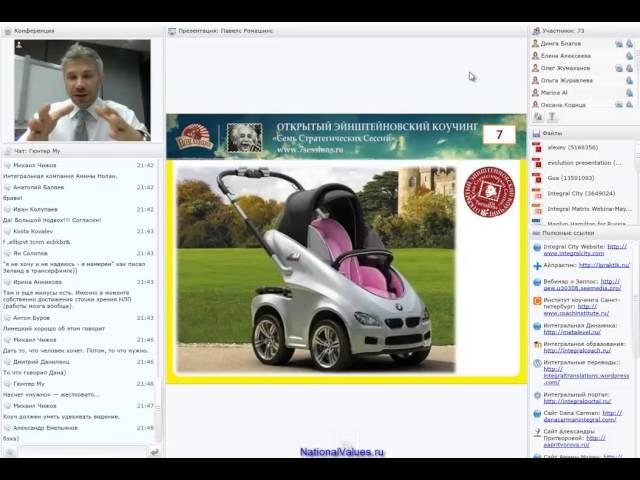Click Ирина Аникова's name in chat
The width and height of the screenshot is (640, 480).
[x=38, y=282]
